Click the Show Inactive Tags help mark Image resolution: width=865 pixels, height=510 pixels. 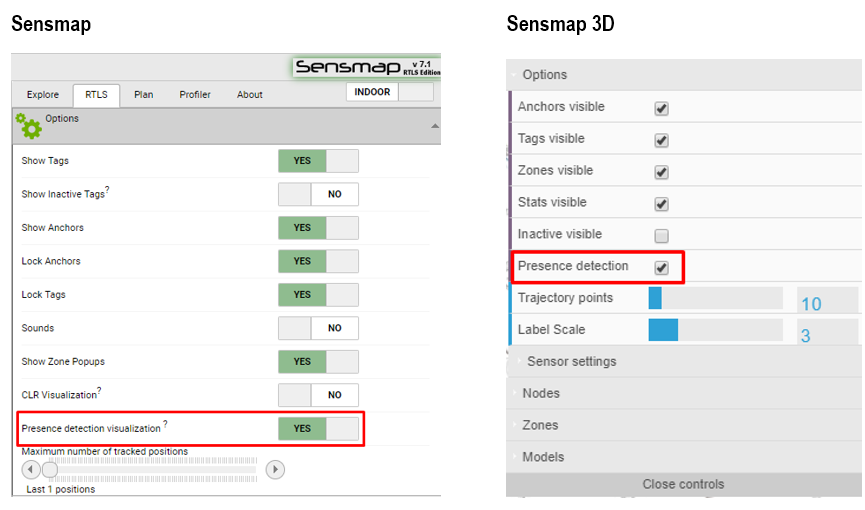[107, 189]
